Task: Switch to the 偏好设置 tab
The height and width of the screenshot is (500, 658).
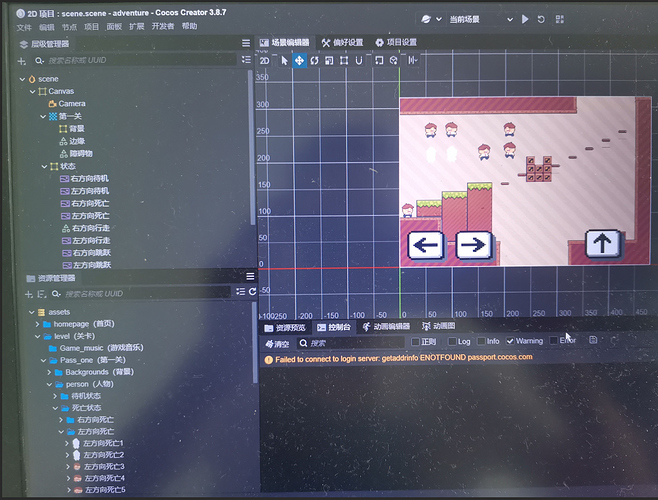Action: [x=342, y=42]
